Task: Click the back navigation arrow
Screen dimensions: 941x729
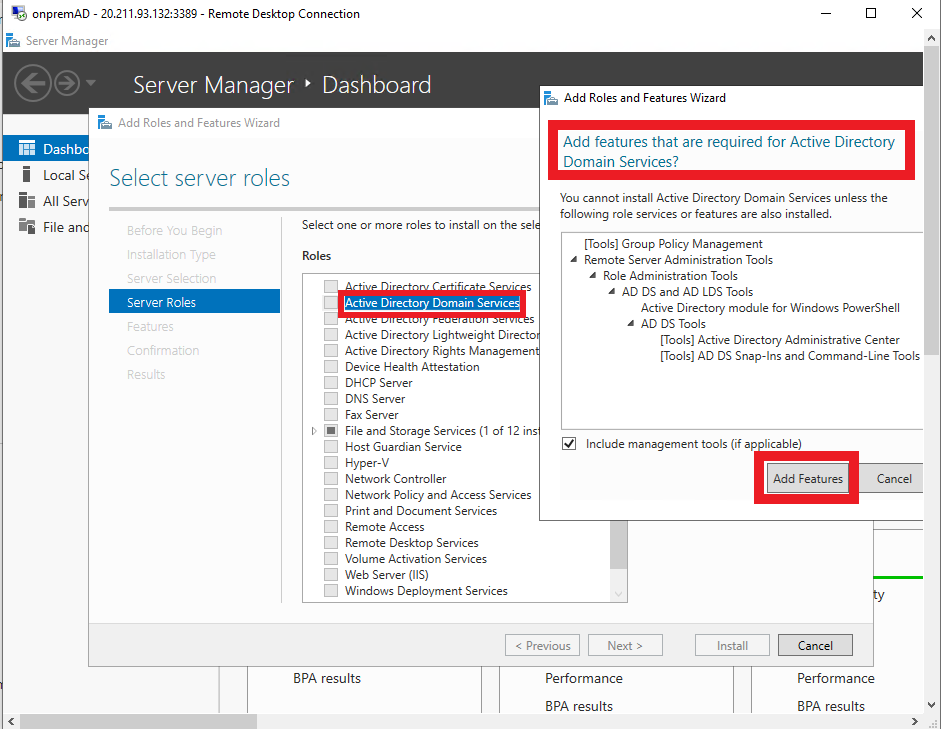Action: click(x=32, y=83)
